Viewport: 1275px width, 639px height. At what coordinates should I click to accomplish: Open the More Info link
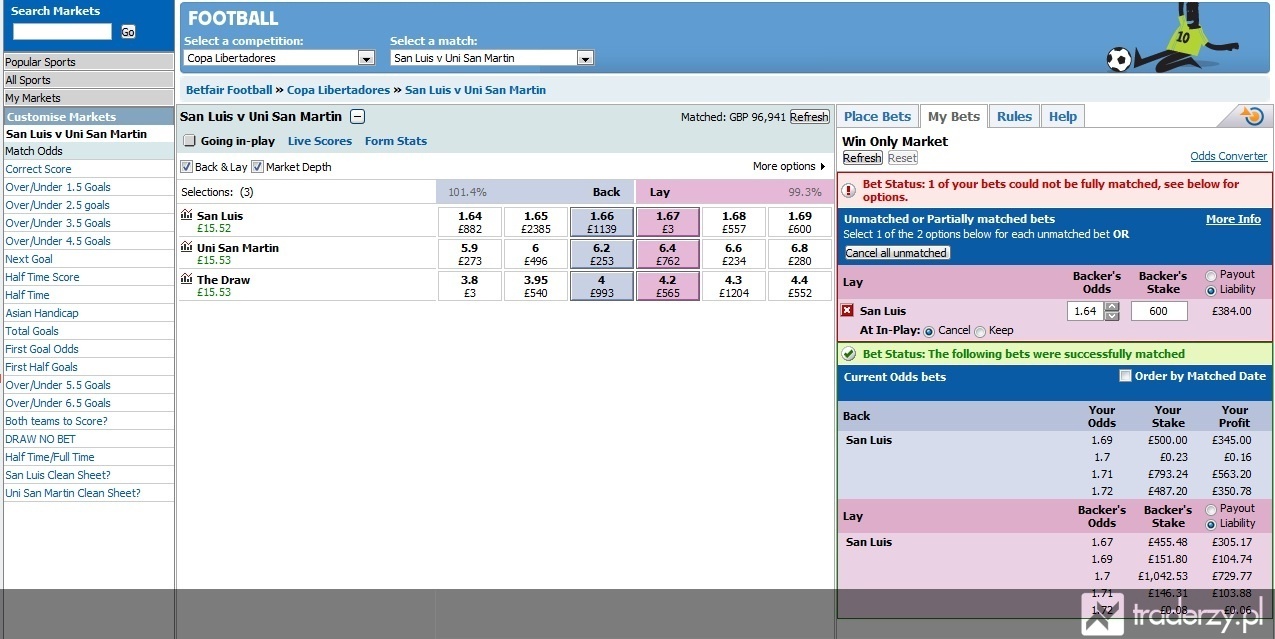click(1233, 219)
